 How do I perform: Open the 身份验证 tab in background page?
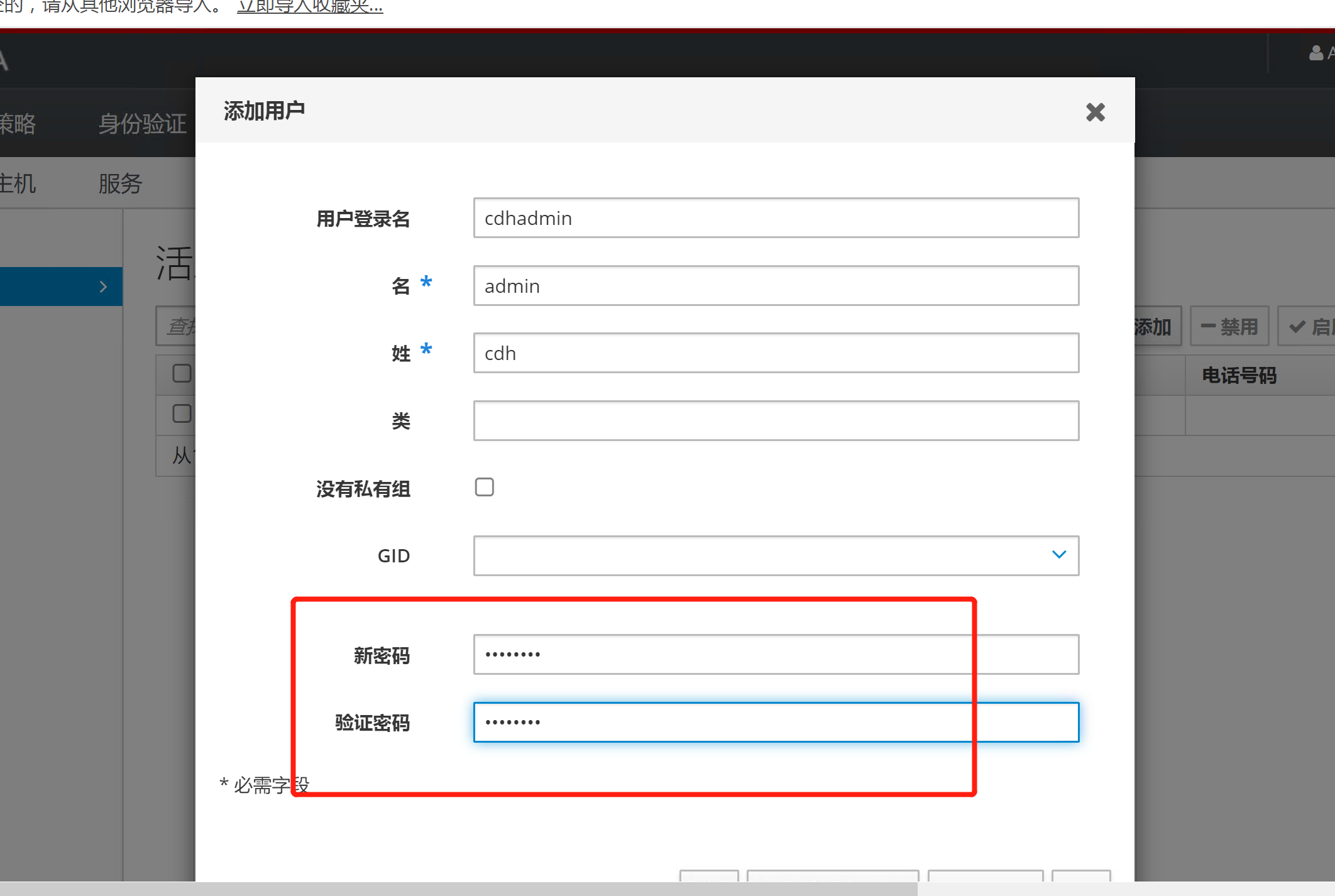143,124
